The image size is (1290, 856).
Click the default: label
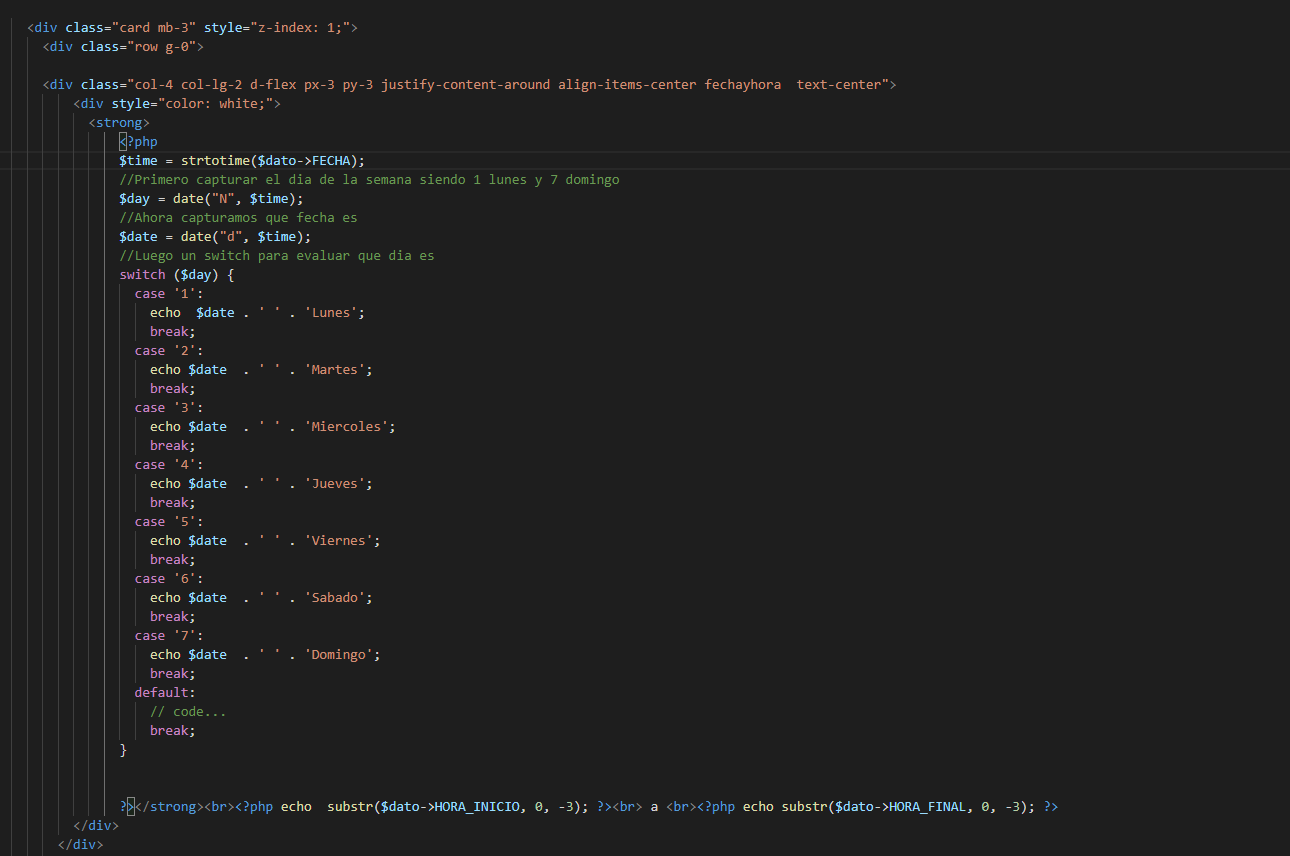click(166, 692)
